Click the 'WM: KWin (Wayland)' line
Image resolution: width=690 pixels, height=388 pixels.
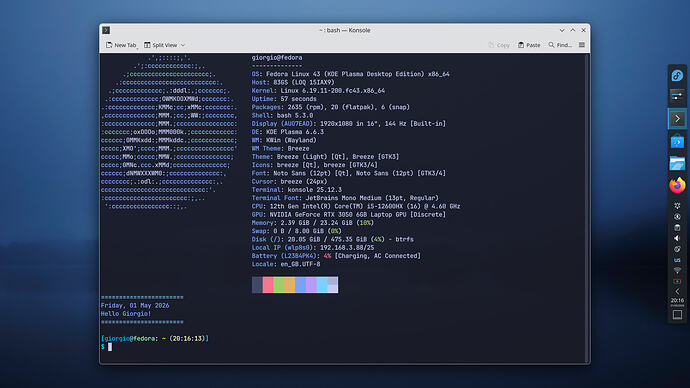pyautogui.click(x=284, y=140)
